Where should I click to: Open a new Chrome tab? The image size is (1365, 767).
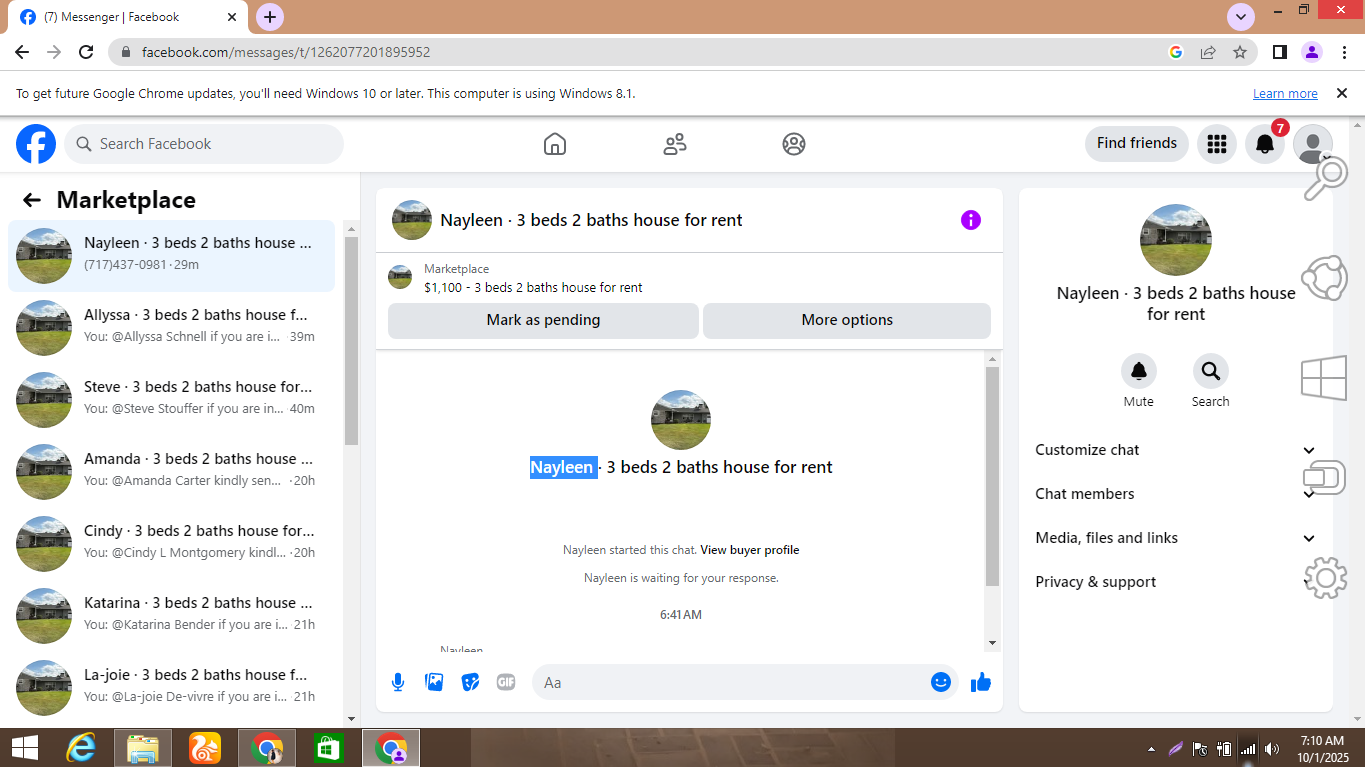click(x=270, y=17)
